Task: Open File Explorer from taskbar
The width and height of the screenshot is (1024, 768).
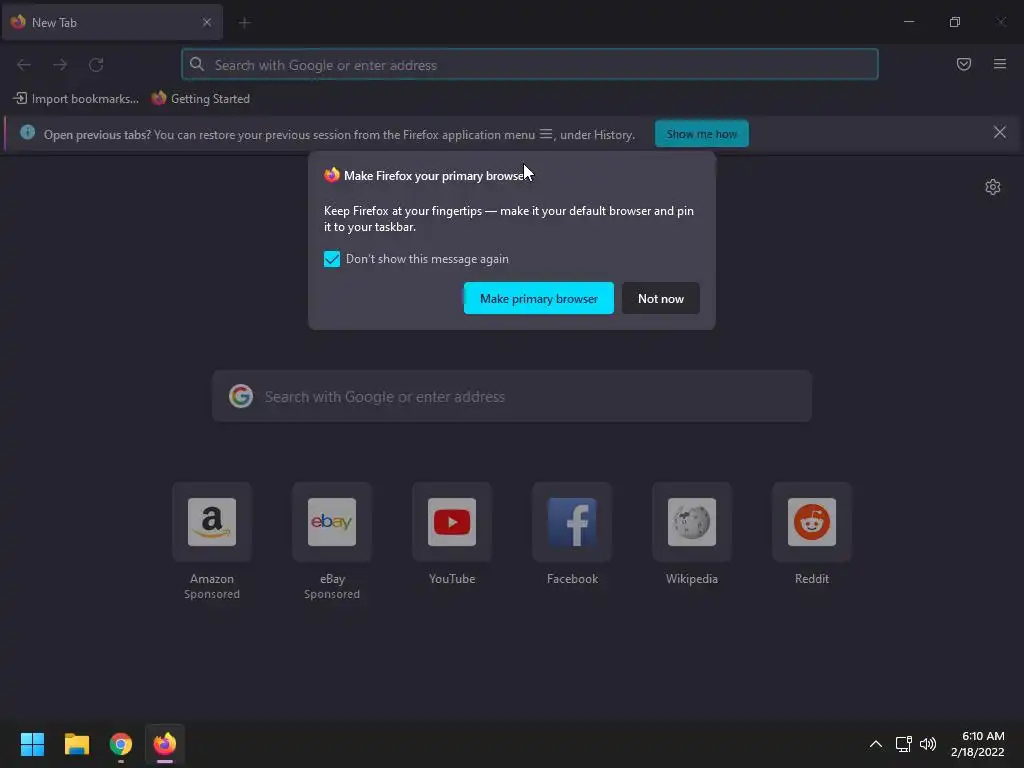Action: (76, 744)
